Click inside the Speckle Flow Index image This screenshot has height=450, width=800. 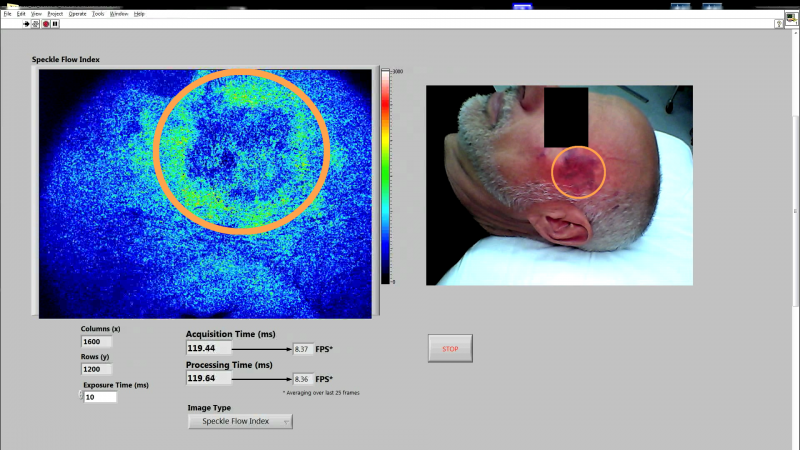(205, 193)
